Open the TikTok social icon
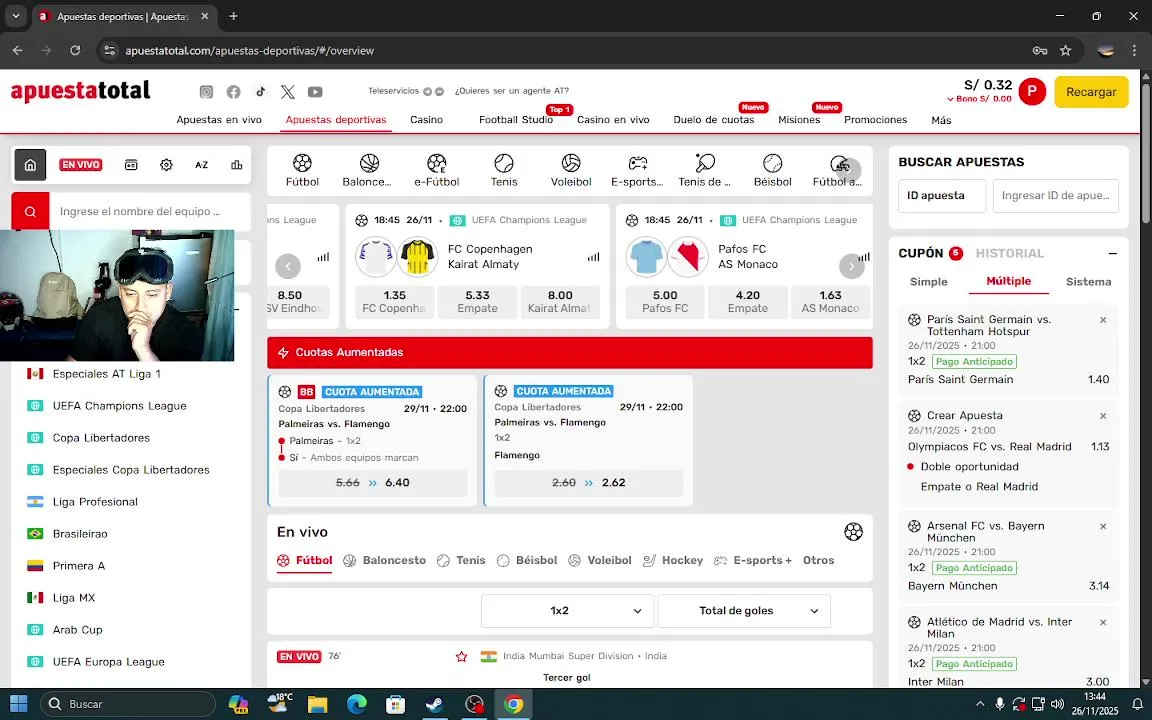Screen dimensions: 1152x720 pyautogui.click(x=261, y=92)
